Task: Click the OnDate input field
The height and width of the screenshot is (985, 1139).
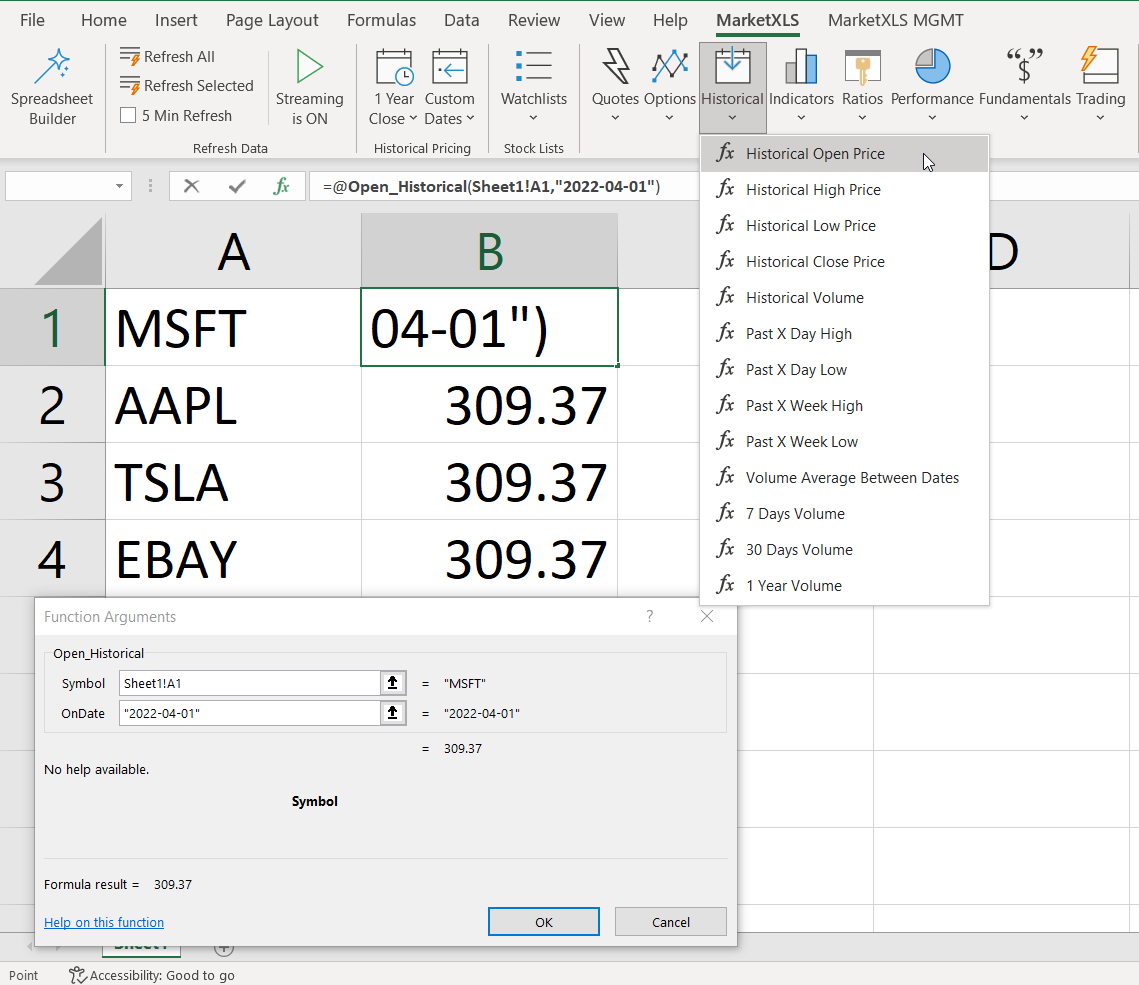Action: (x=248, y=713)
